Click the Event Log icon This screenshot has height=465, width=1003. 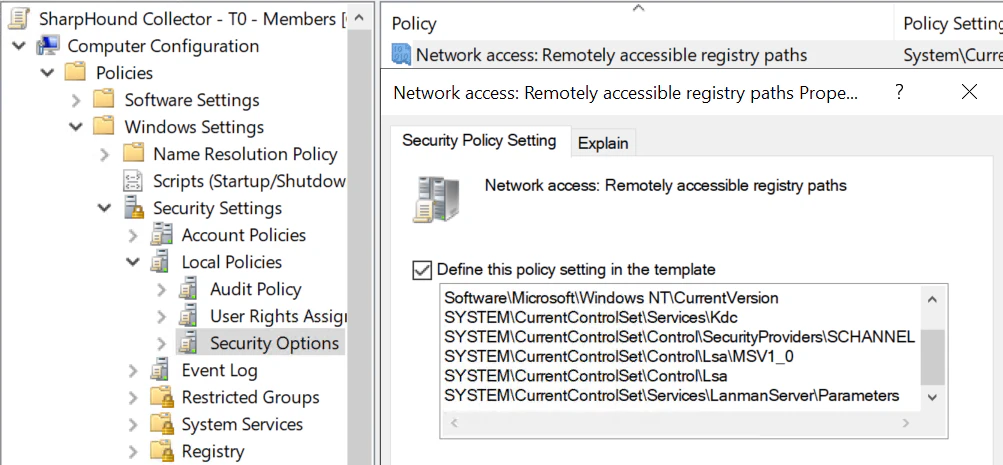pyautogui.click(x=161, y=370)
